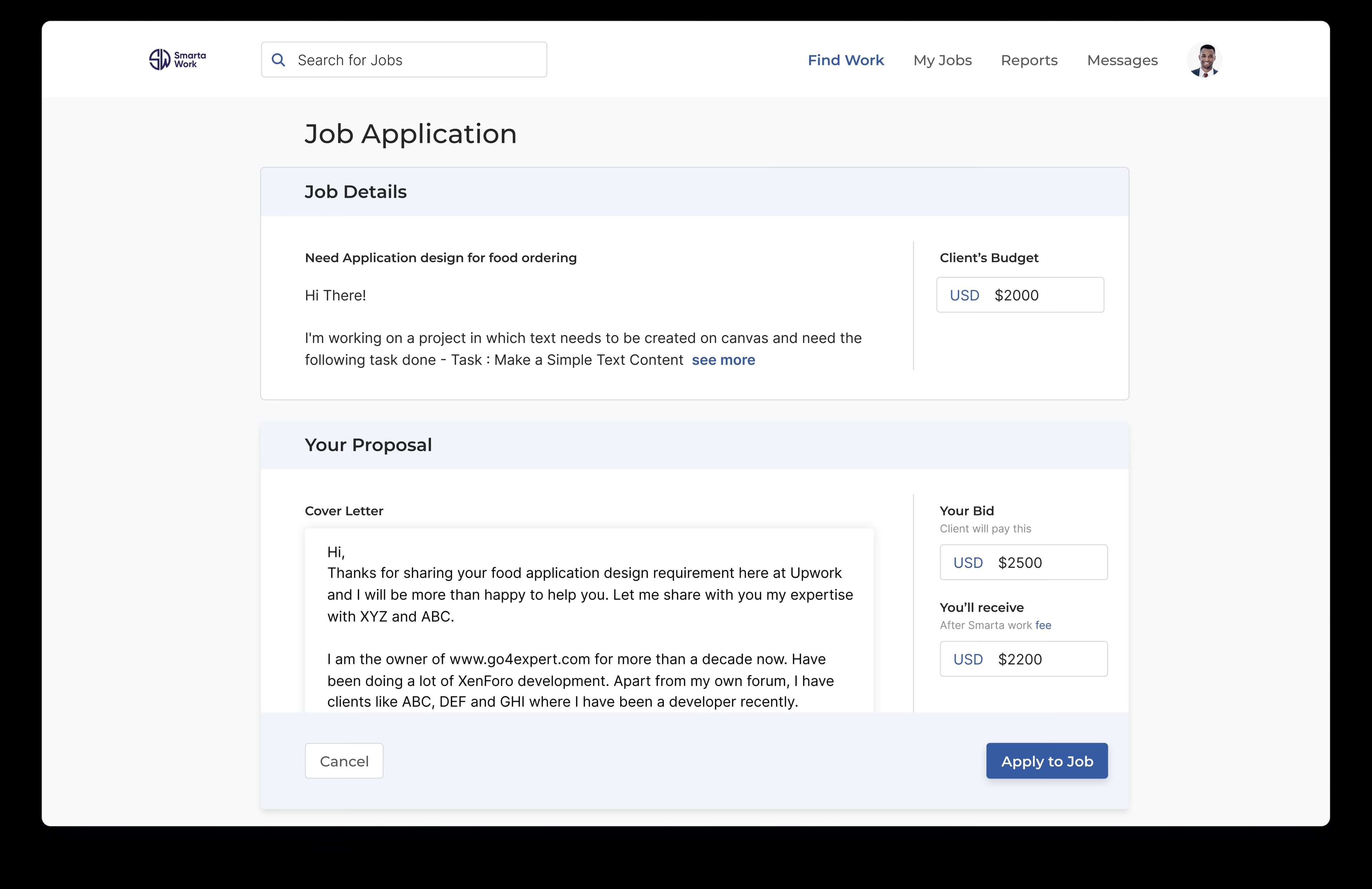Screen dimensions: 1372x889
Task: Go to the Reports page
Action: click(1030, 60)
